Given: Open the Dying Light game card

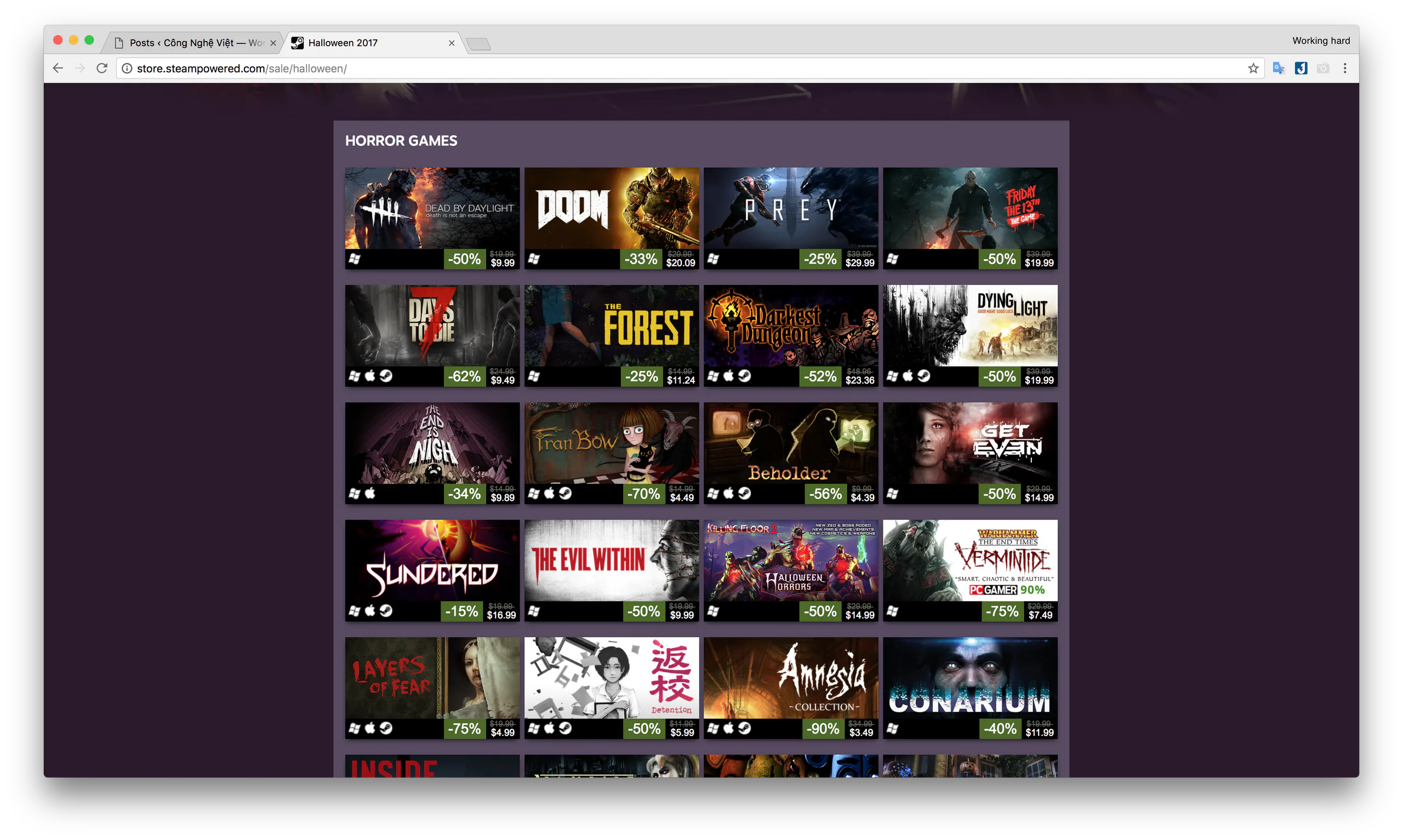Looking at the screenshot, I should click(969, 336).
